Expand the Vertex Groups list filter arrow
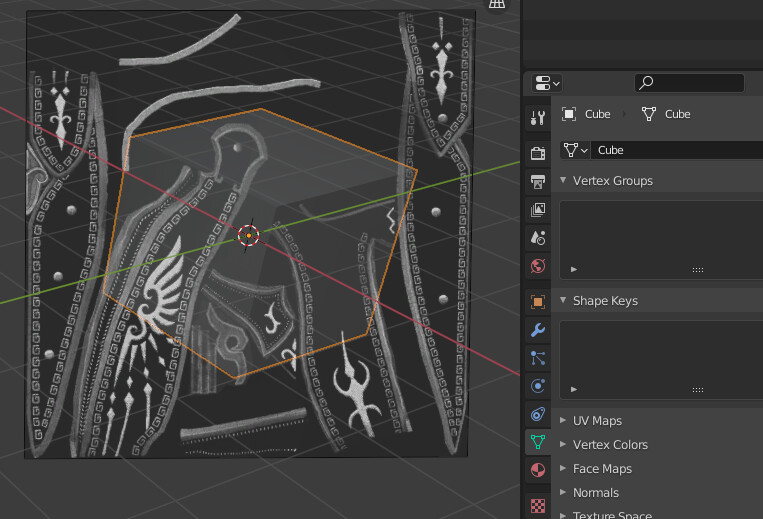The height and width of the screenshot is (519, 763). 574,269
